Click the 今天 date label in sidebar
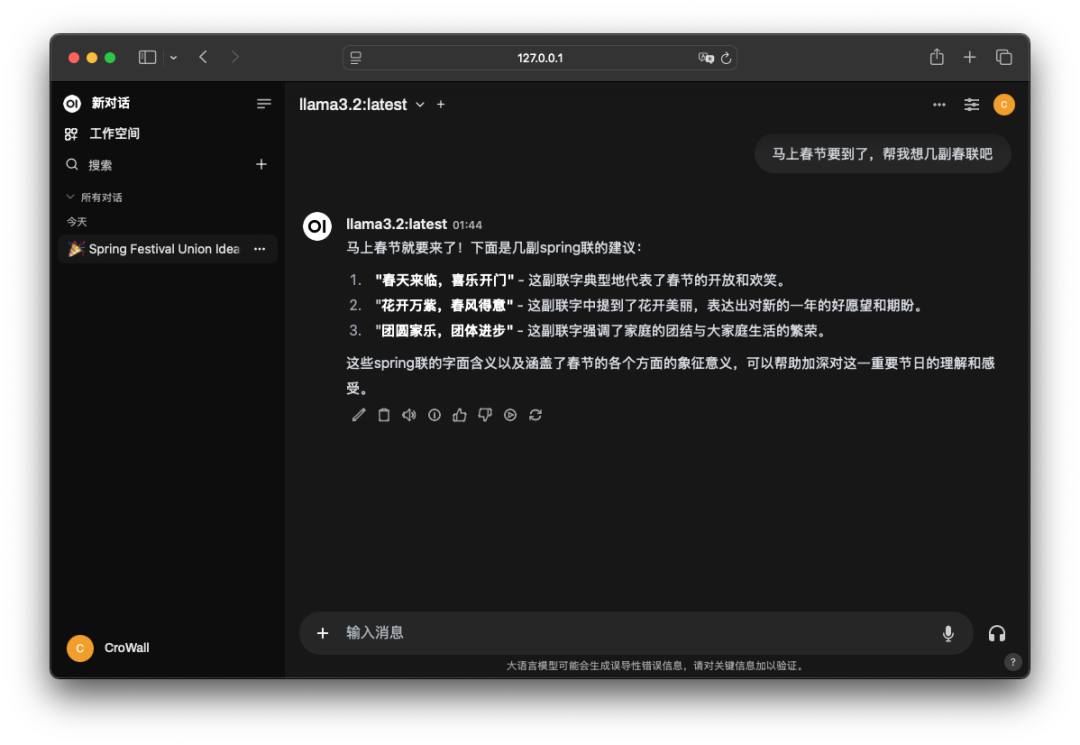This screenshot has width=1080, height=745. pos(76,222)
